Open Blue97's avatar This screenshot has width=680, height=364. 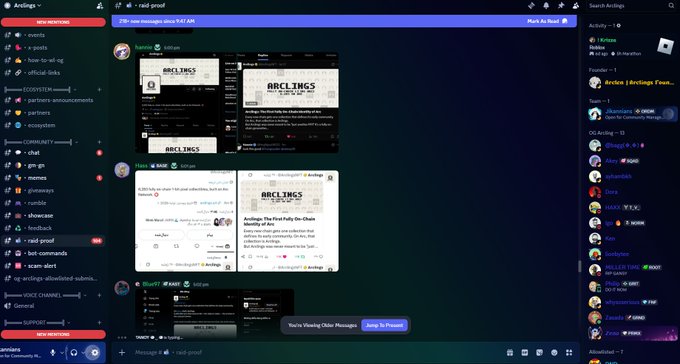122,288
